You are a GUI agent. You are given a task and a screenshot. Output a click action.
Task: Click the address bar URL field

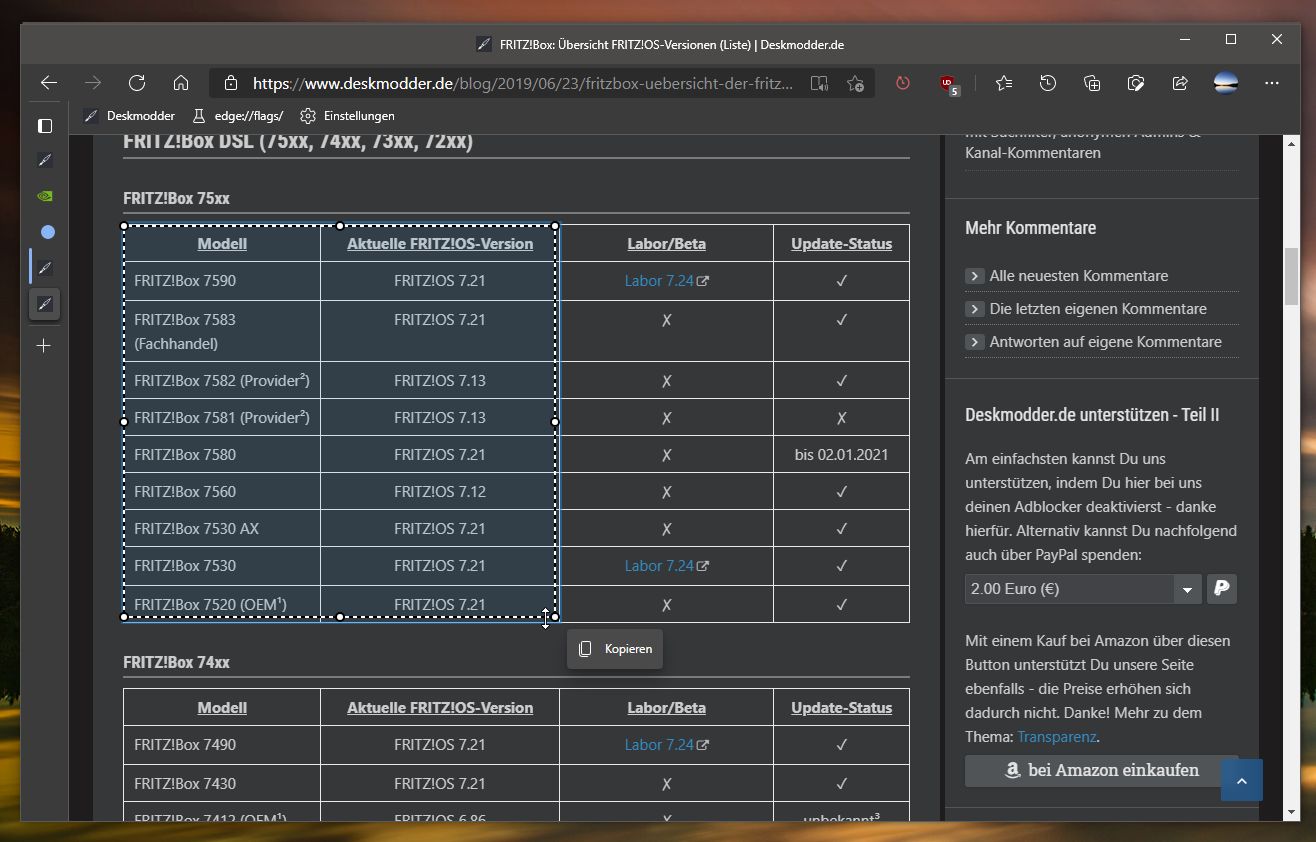click(523, 83)
